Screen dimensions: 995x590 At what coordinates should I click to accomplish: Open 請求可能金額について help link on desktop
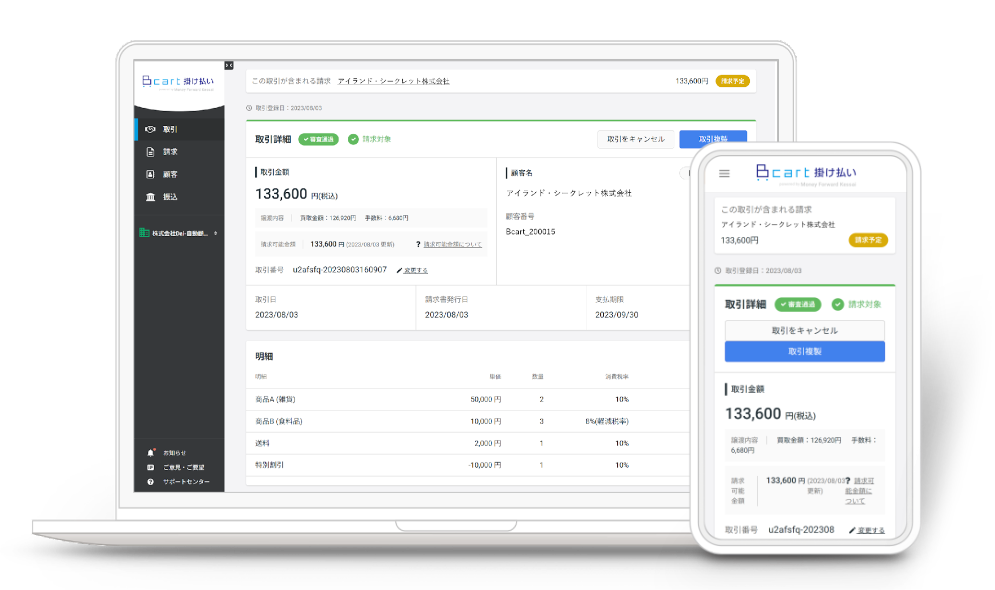(451, 244)
